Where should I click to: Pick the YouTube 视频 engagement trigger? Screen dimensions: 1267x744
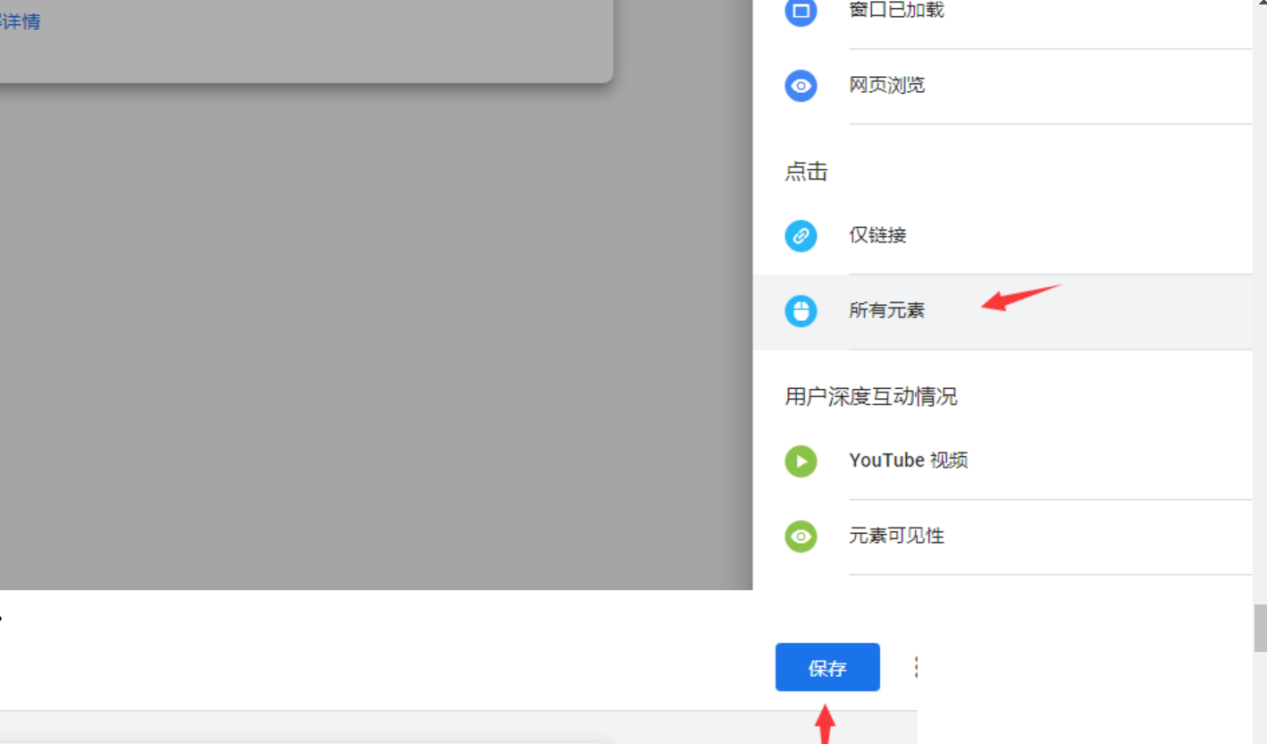point(908,460)
